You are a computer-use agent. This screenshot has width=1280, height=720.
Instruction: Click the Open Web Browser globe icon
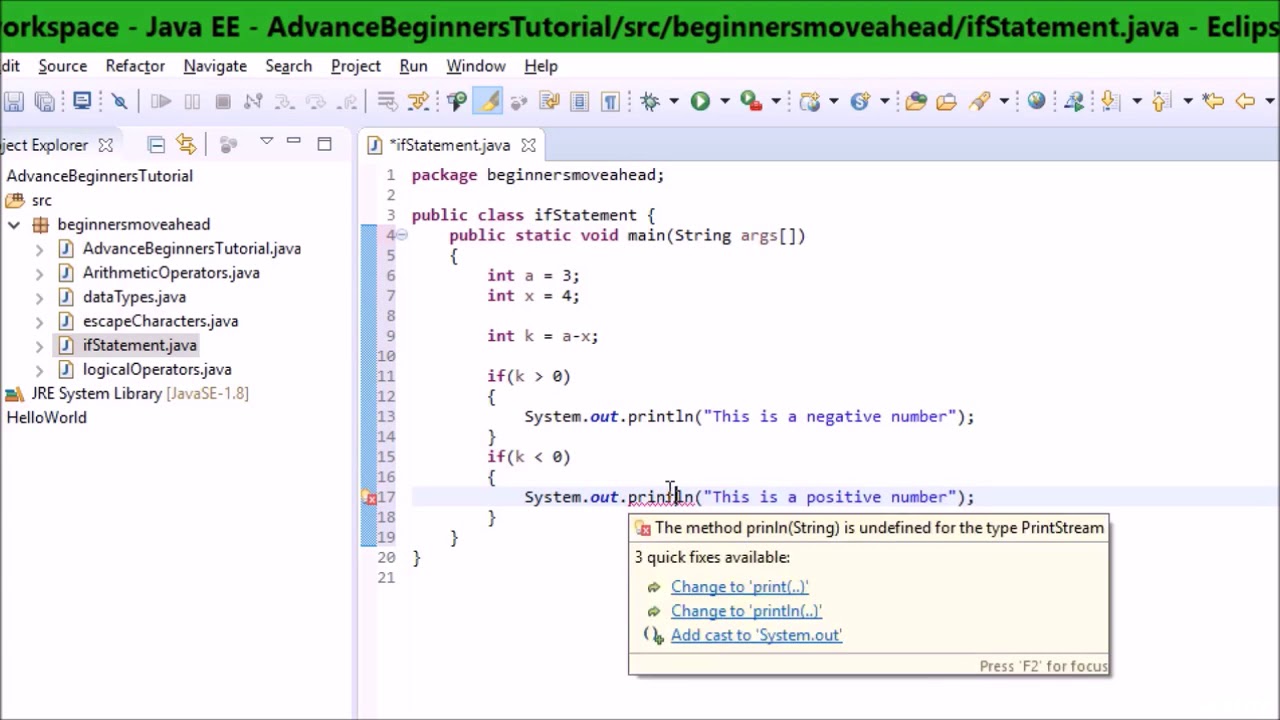coord(1036,101)
